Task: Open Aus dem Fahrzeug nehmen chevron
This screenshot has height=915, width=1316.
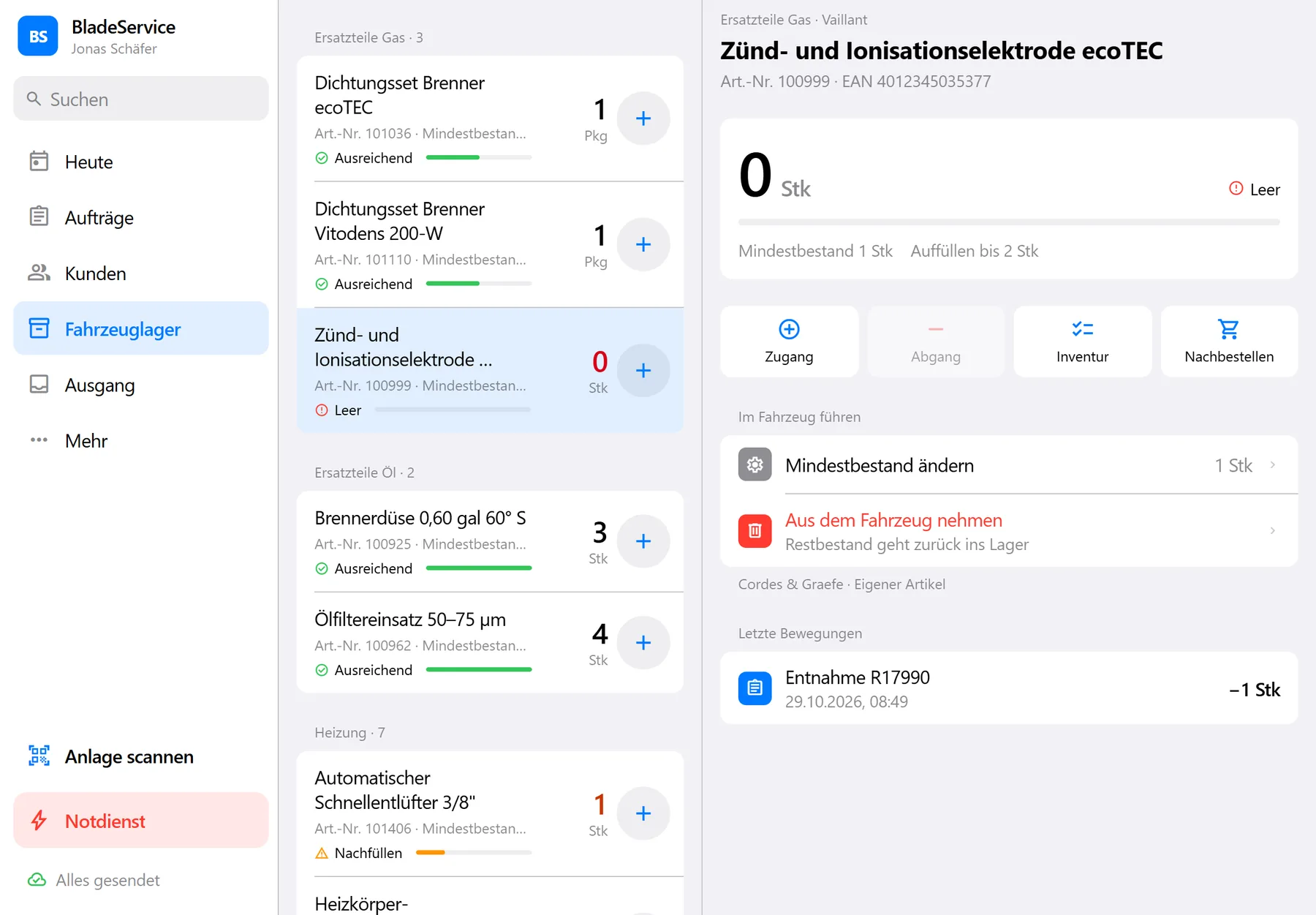Action: pyautogui.click(x=1273, y=531)
